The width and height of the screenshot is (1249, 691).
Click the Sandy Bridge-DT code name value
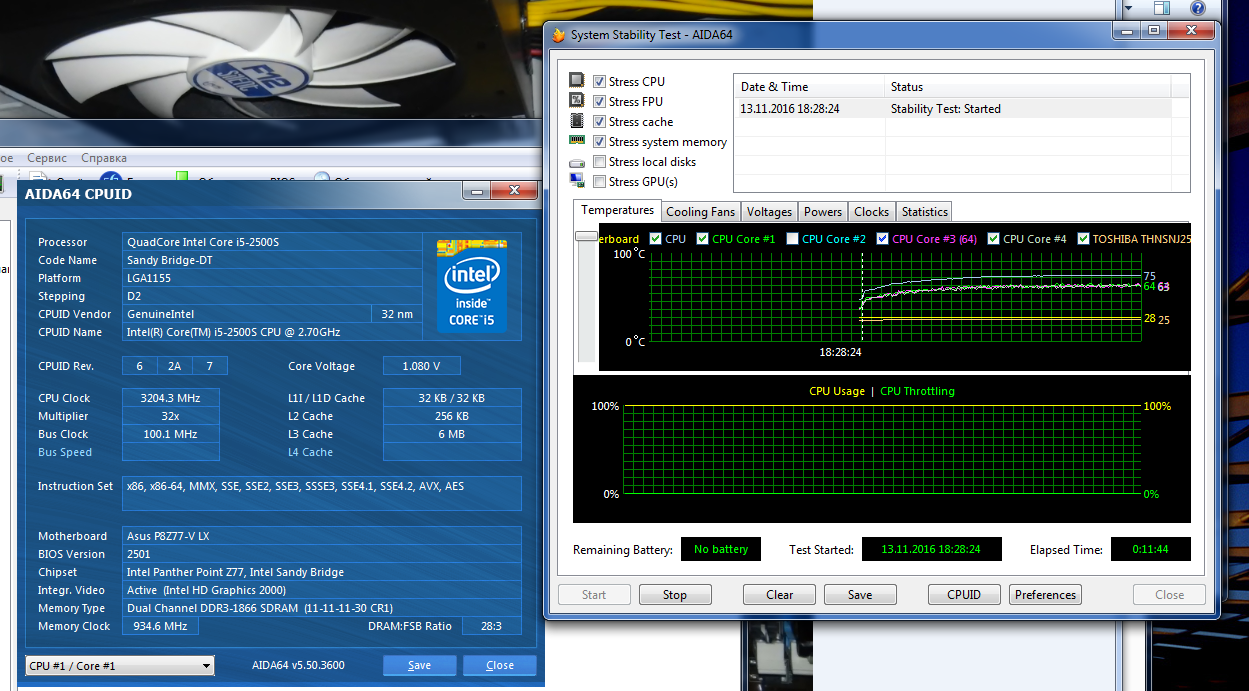click(272, 260)
